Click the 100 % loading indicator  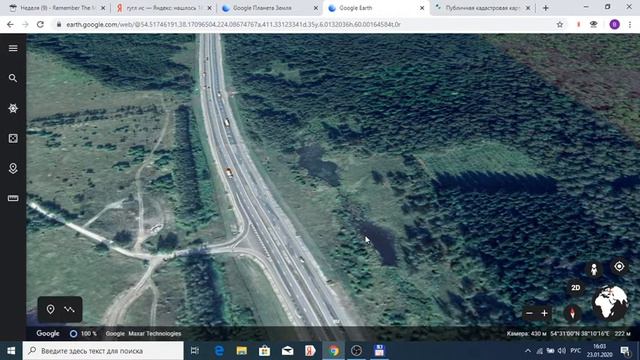pos(83,333)
